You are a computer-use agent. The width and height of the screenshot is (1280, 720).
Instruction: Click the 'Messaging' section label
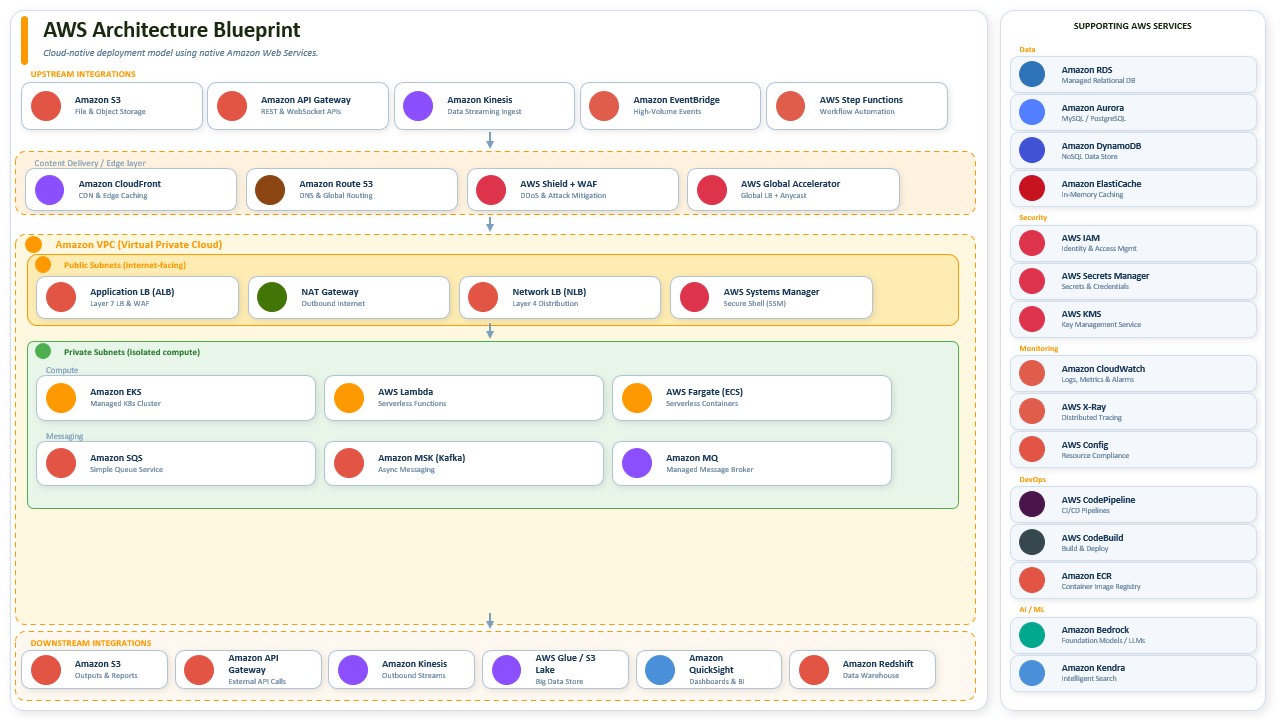pyautogui.click(x=65, y=436)
